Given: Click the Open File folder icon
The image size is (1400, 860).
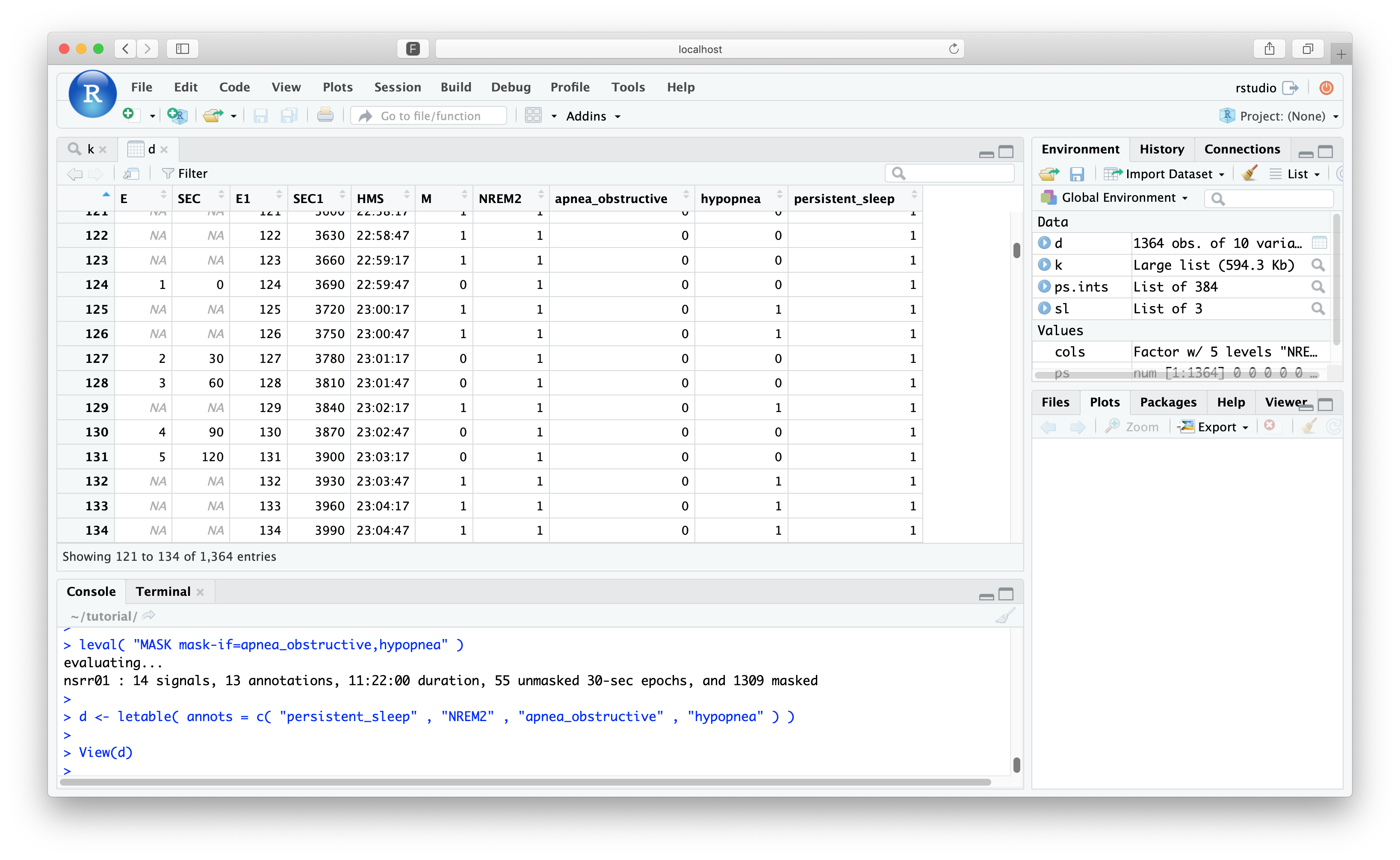Looking at the screenshot, I should (x=213, y=115).
